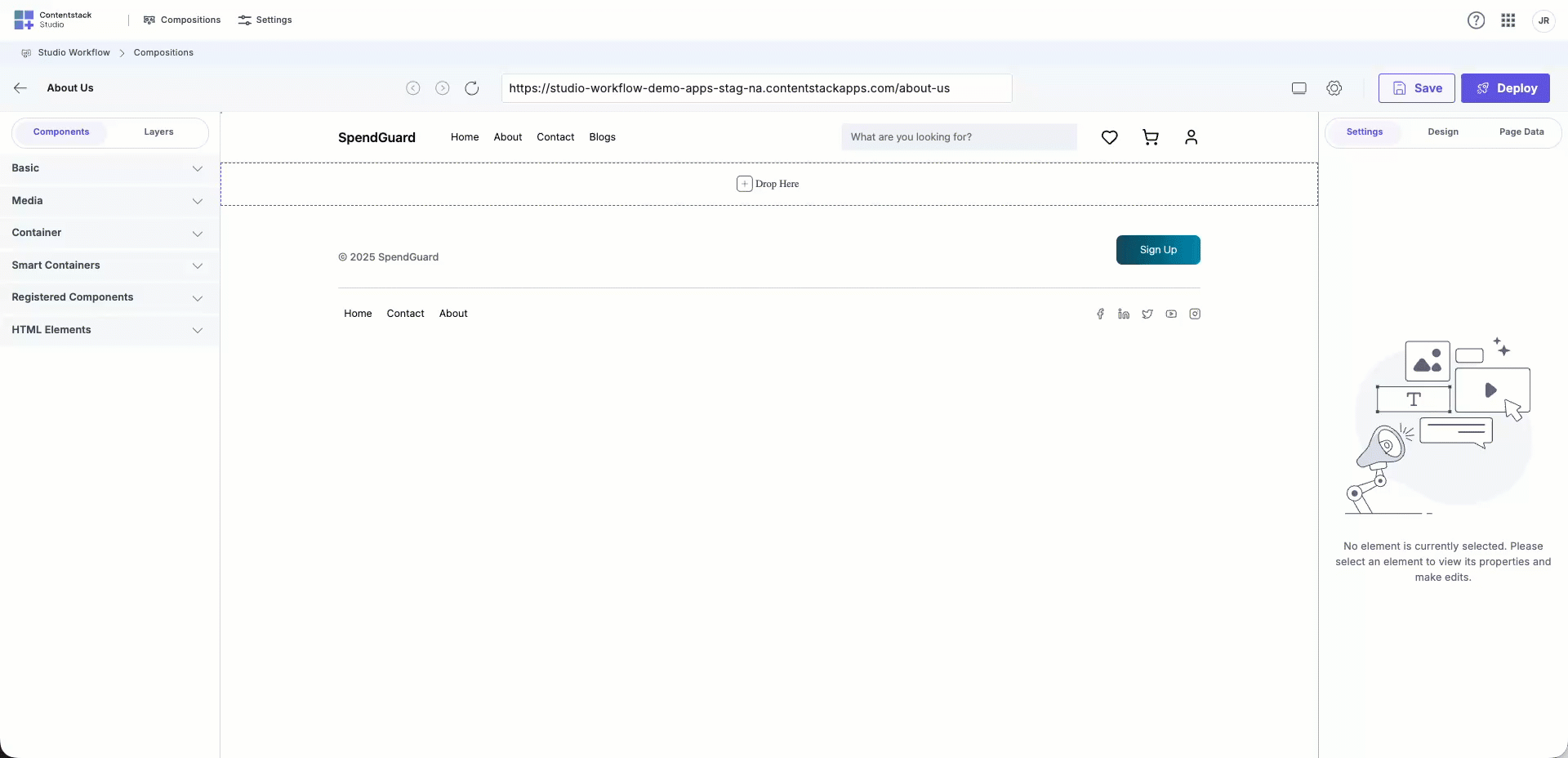1568x758 pixels.
Task: Click the Twitter icon in footer
Action: [x=1147, y=314]
